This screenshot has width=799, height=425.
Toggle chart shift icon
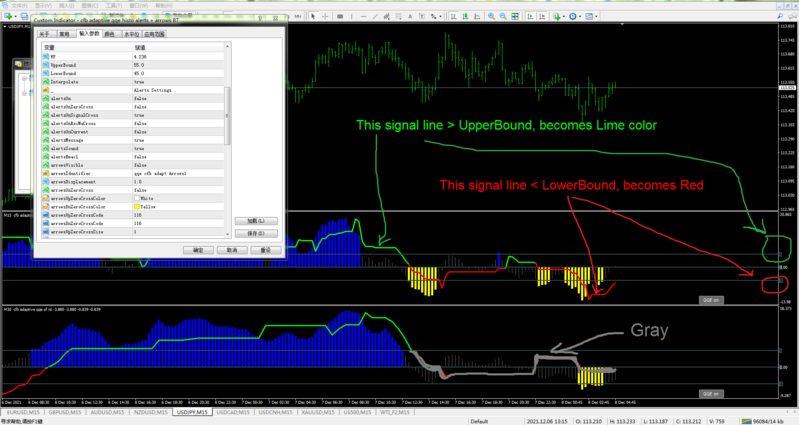click(x=542, y=16)
